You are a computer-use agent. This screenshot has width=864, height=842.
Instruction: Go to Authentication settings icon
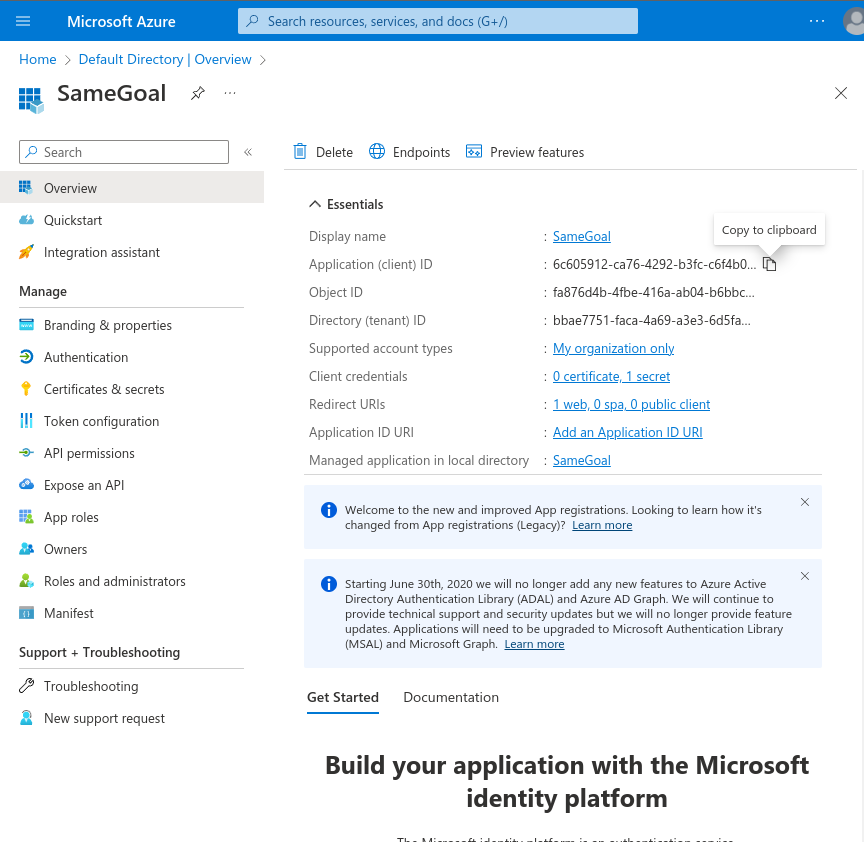pos(26,357)
